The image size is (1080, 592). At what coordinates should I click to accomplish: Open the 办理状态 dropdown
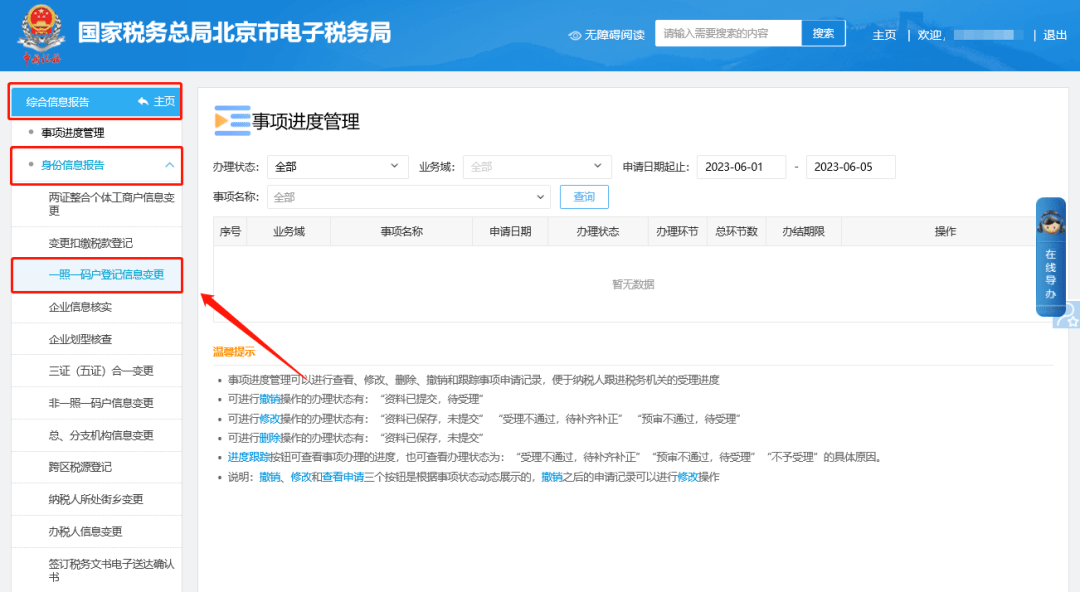click(x=337, y=166)
